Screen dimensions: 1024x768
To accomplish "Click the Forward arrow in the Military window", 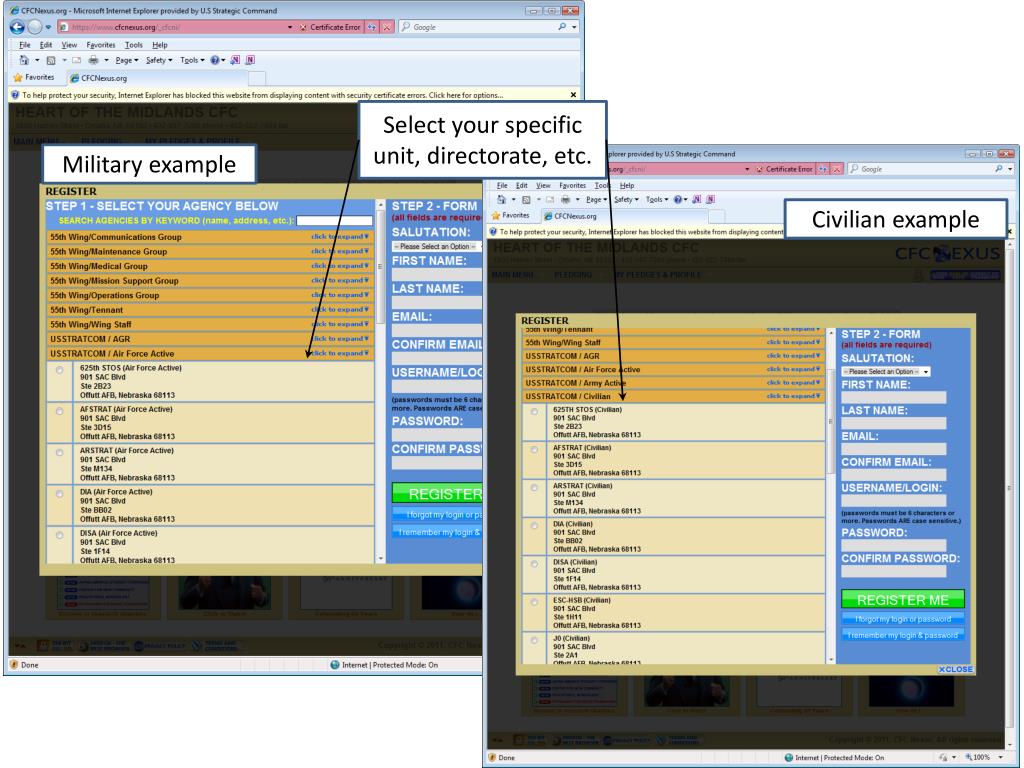I will 35,27.
